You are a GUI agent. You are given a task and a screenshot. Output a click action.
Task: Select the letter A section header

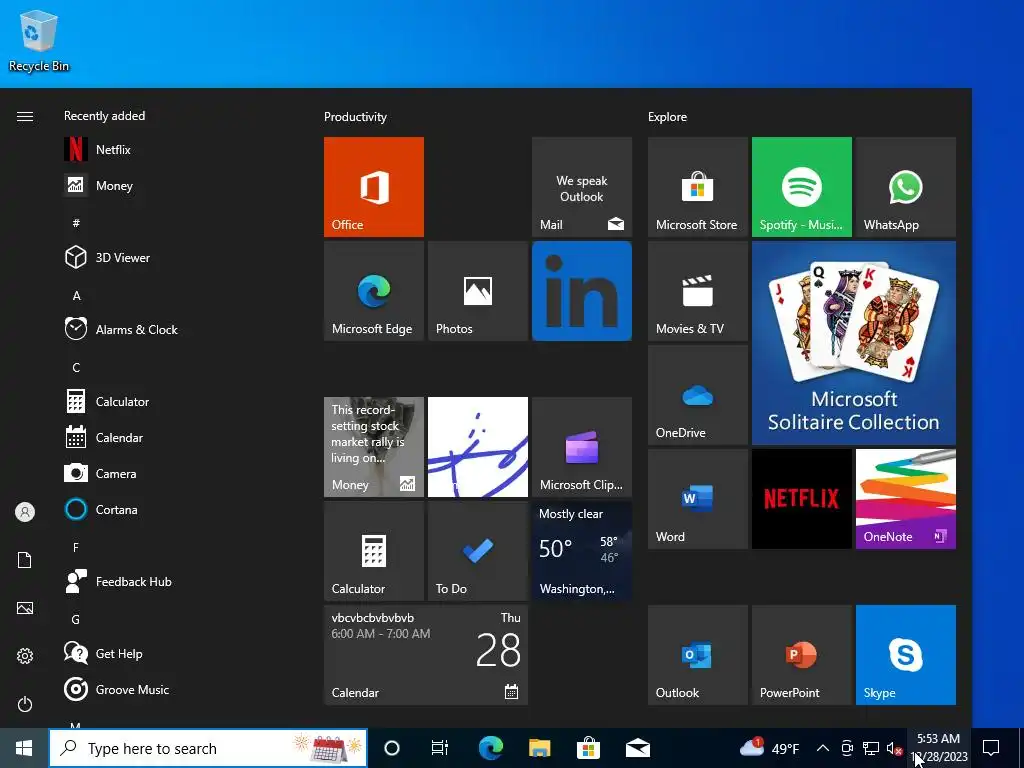pyautogui.click(x=76, y=296)
